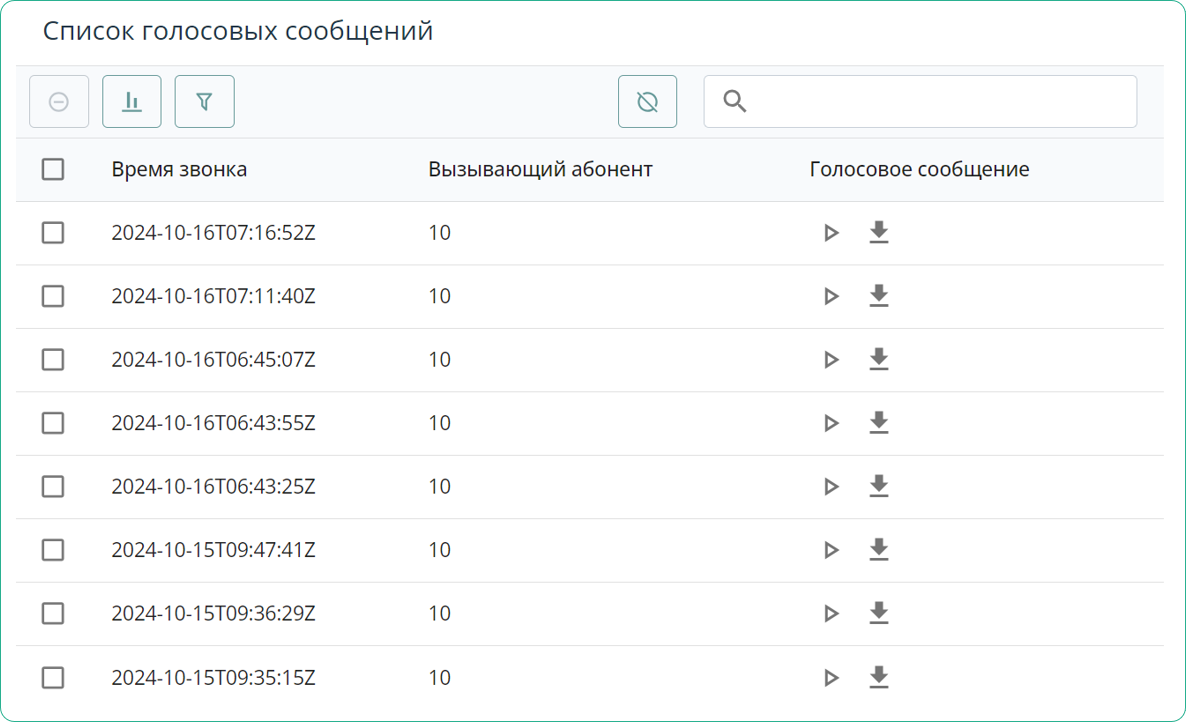Play the voicemail from 2024-10-16T06:43:55Z
The width and height of the screenshot is (1186, 722).
pyautogui.click(x=831, y=423)
